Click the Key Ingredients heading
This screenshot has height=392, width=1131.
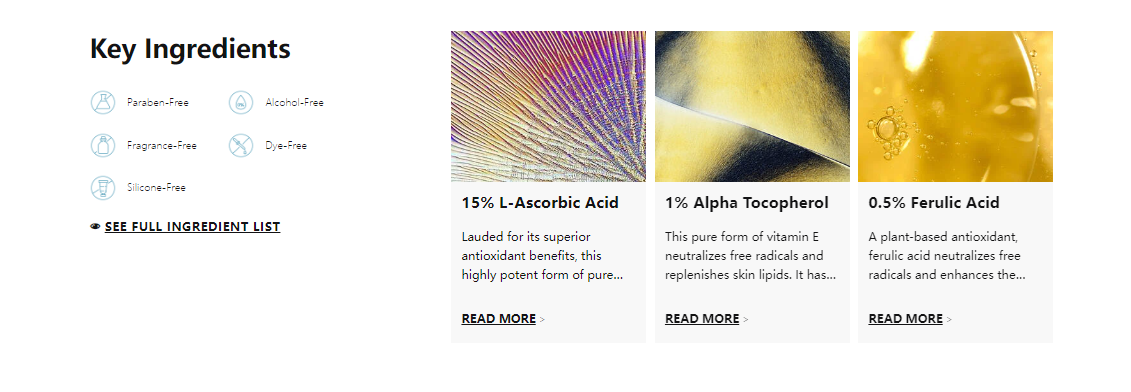(x=190, y=49)
